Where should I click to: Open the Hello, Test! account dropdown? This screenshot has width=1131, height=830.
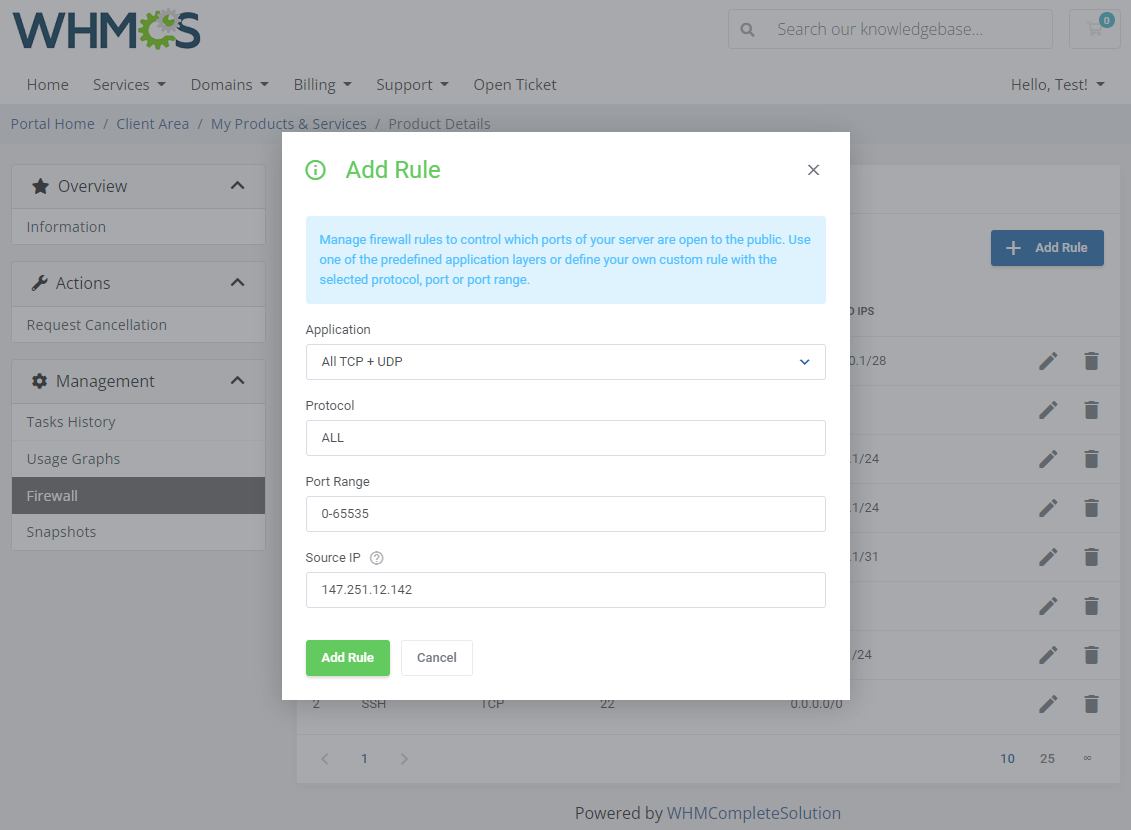click(x=1057, y=85)
